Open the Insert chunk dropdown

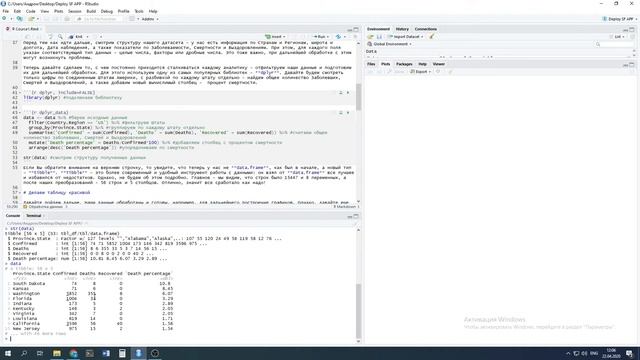tap(275, 37)
